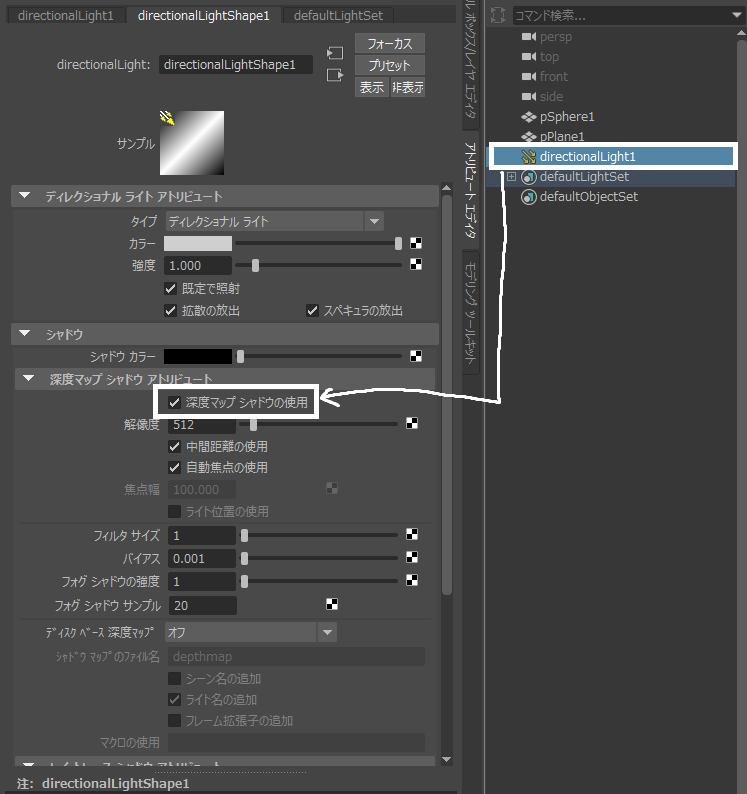
Task: Open texture map button for カラー
Action: [416, 243]
